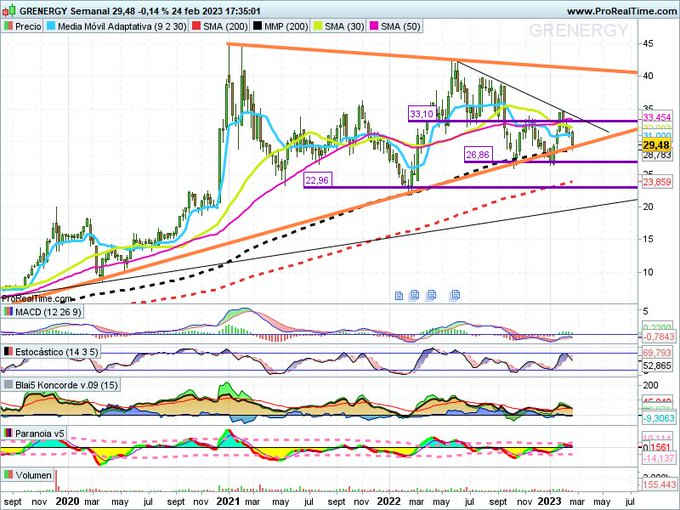Click the 33,10 resistance level label
This screenshot has width=680, height=510.
click(x=422, y=114)
